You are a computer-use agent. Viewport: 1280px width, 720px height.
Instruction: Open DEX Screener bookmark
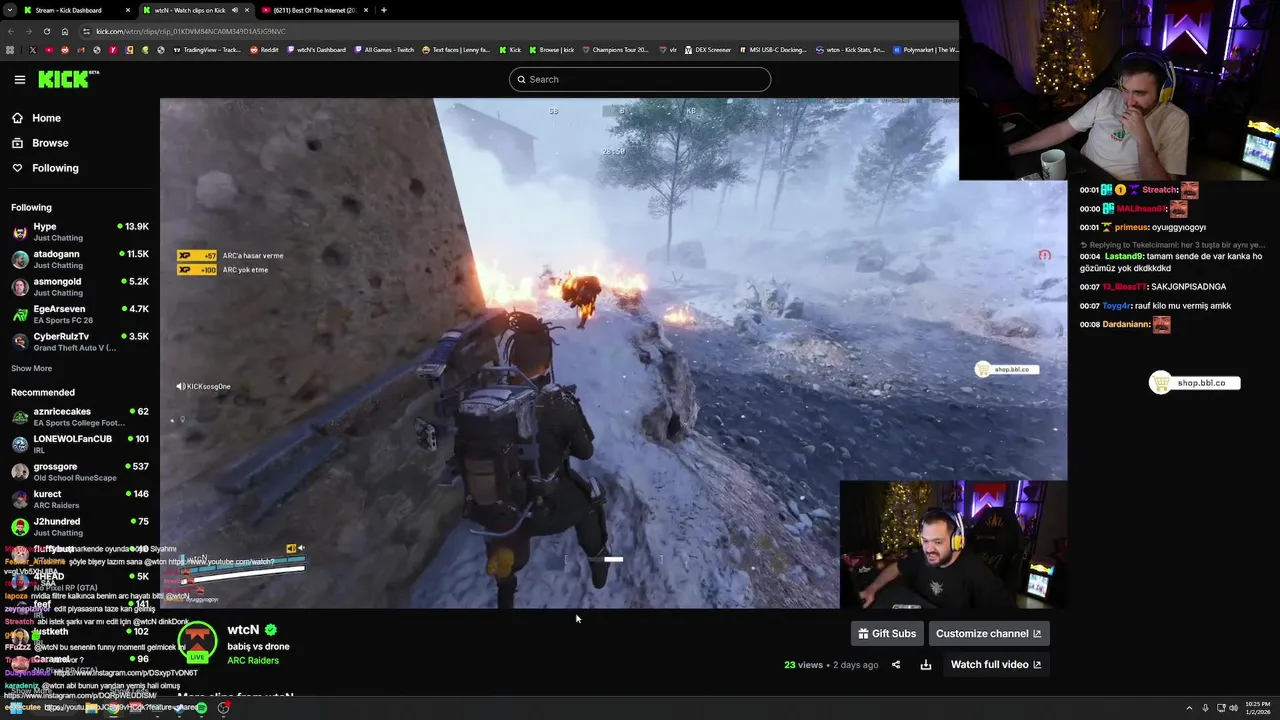click(707, 50)
